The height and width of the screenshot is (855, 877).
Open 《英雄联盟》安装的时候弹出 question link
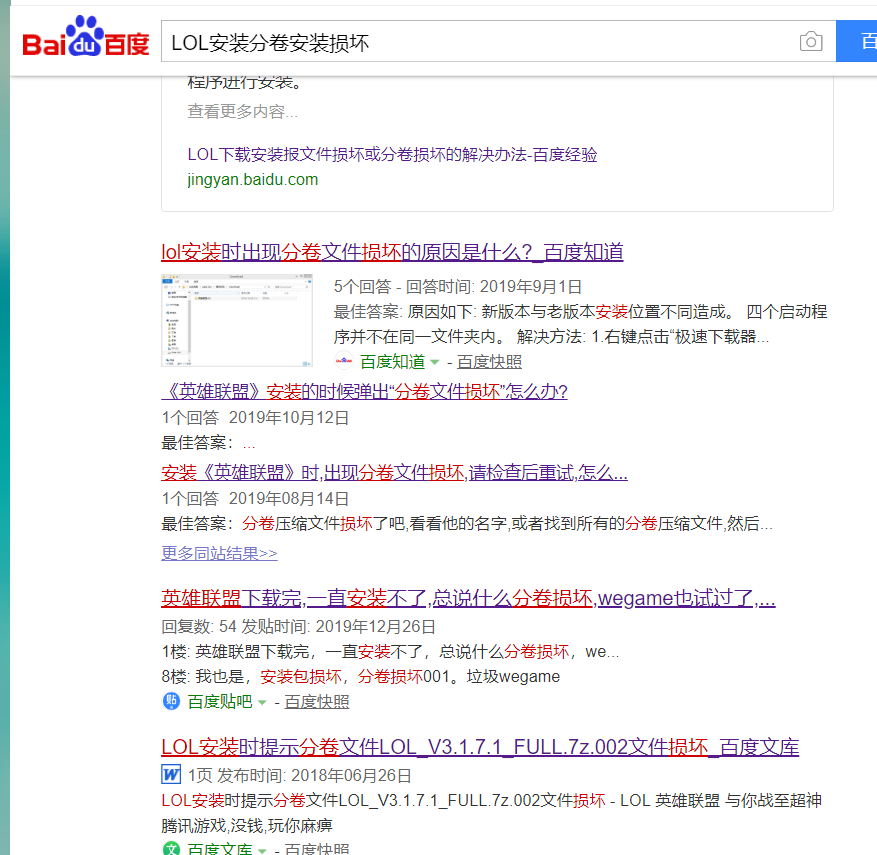point(364,391)
